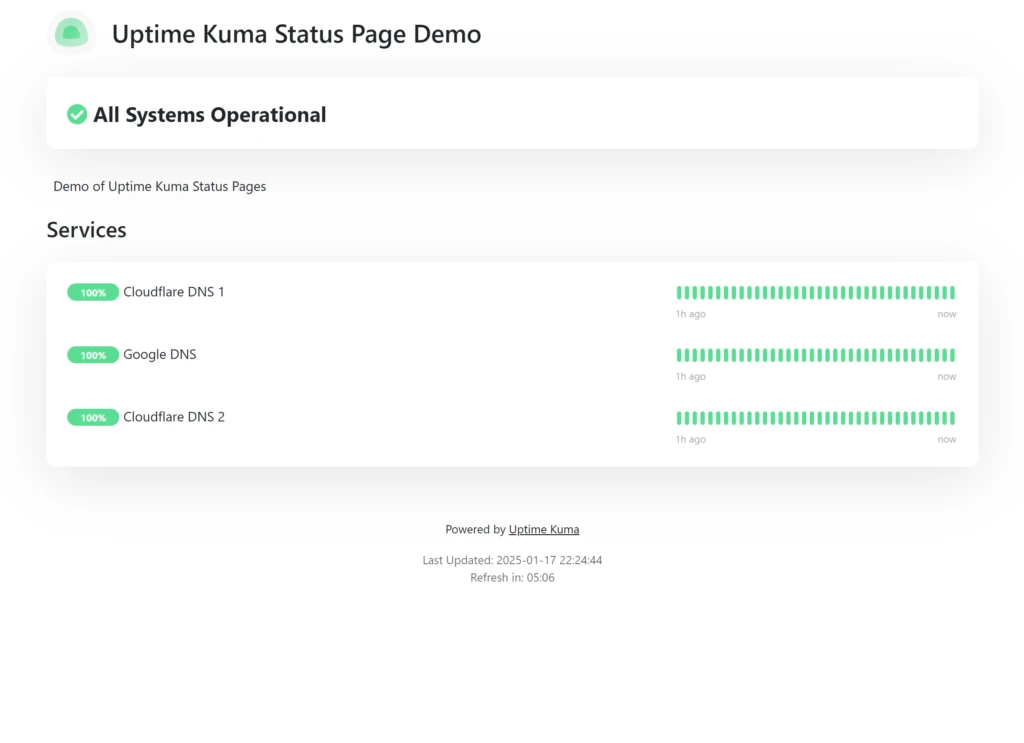Viewport: 1024px width, 743px height.
Task: Click the 100% badge for Google DNS
Action: click(x=93, y=355)
